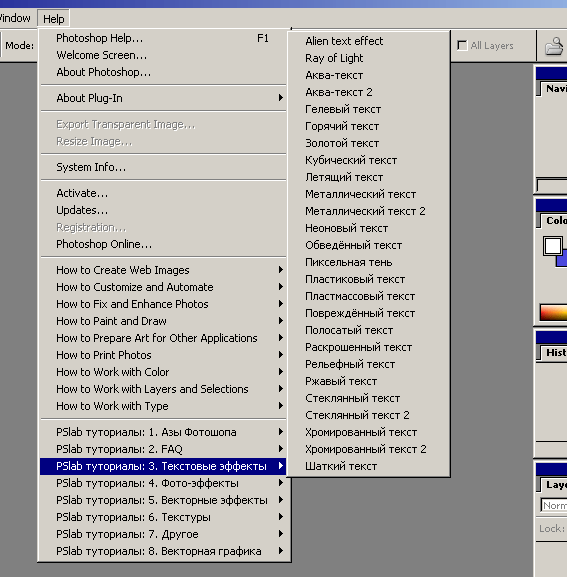Screen dimensions: 567x577
Task: Expand How to Work with Layers and Selections
Action: [163, 389]
